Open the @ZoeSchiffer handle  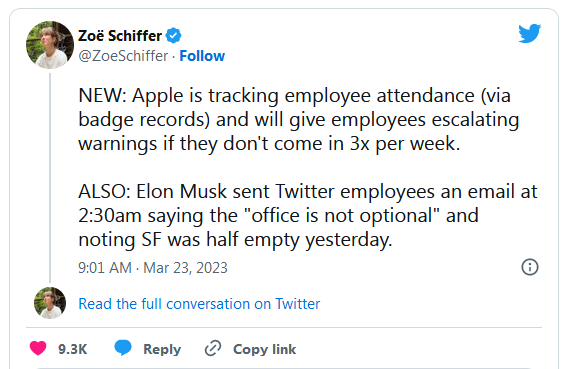click(x=123, y=56)
